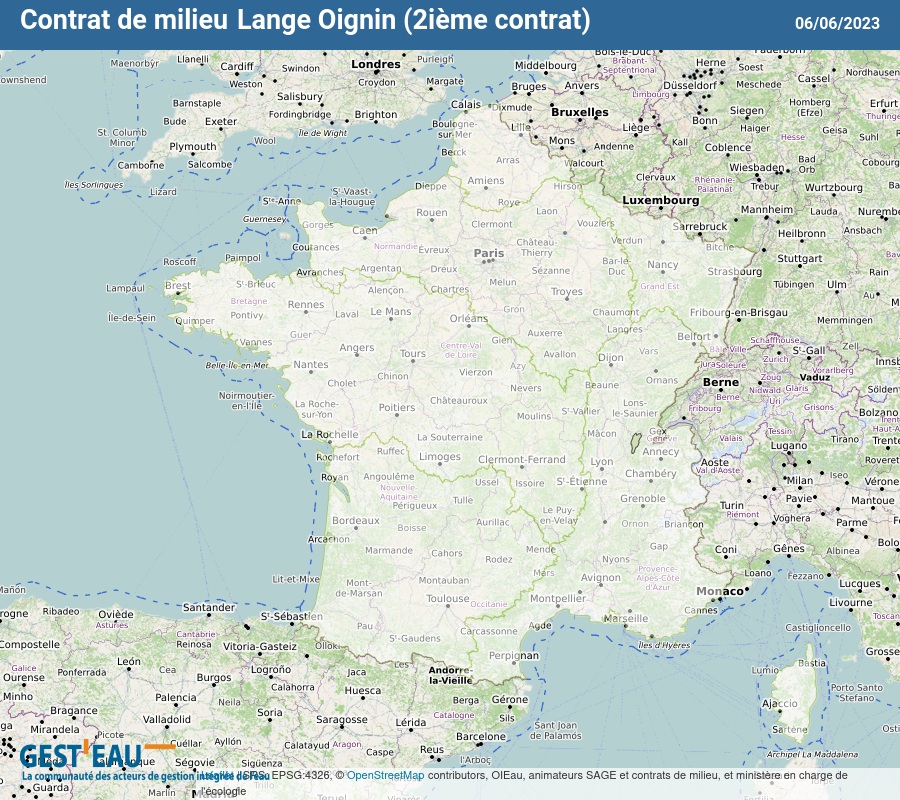Select the Nantes city label

point(310,365)
